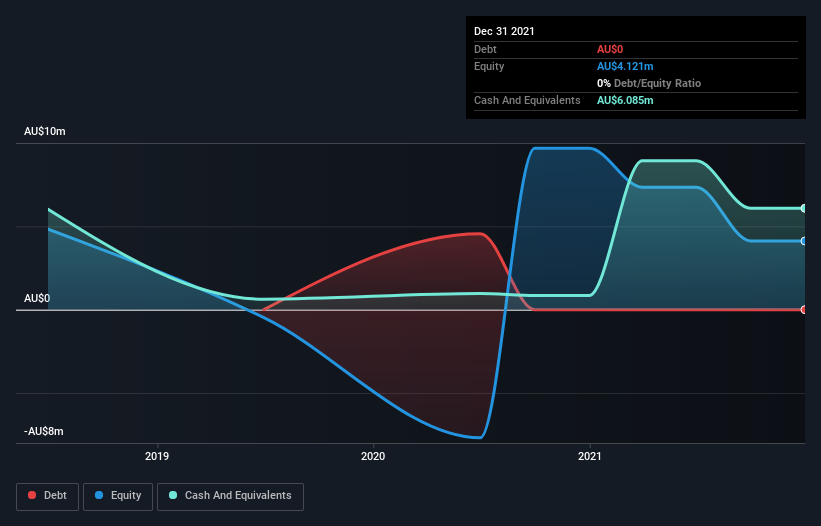Click the 0% Debt/Equity Ratio text
The width and height of the screenshot is (821, 526).
click(x=649, y=83)
